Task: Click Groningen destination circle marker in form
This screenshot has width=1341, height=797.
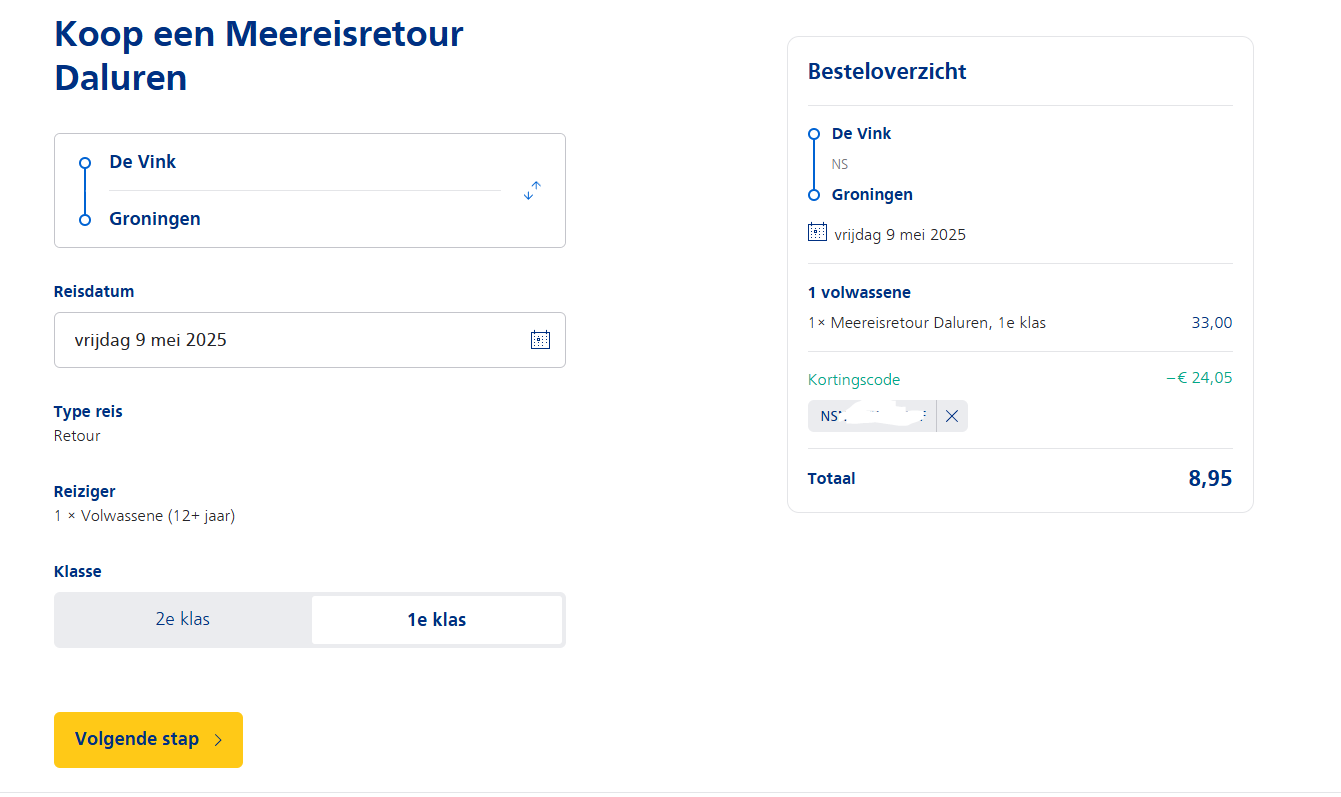Action: coord(85,220)
